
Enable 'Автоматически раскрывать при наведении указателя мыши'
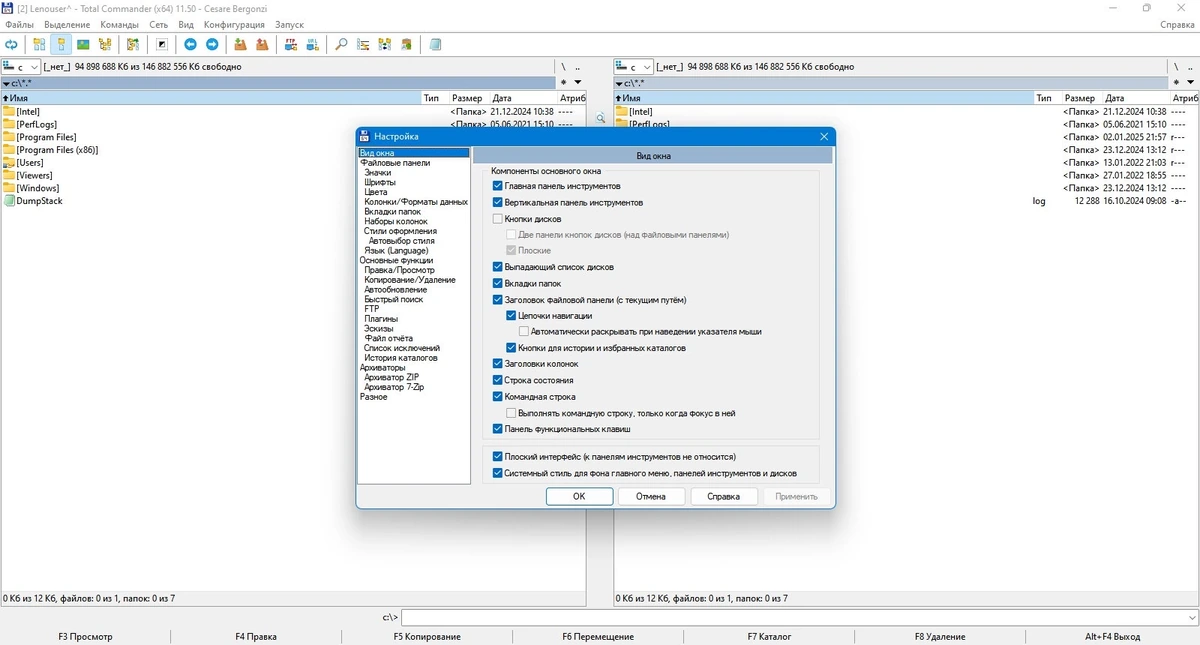tap(524, 331)
